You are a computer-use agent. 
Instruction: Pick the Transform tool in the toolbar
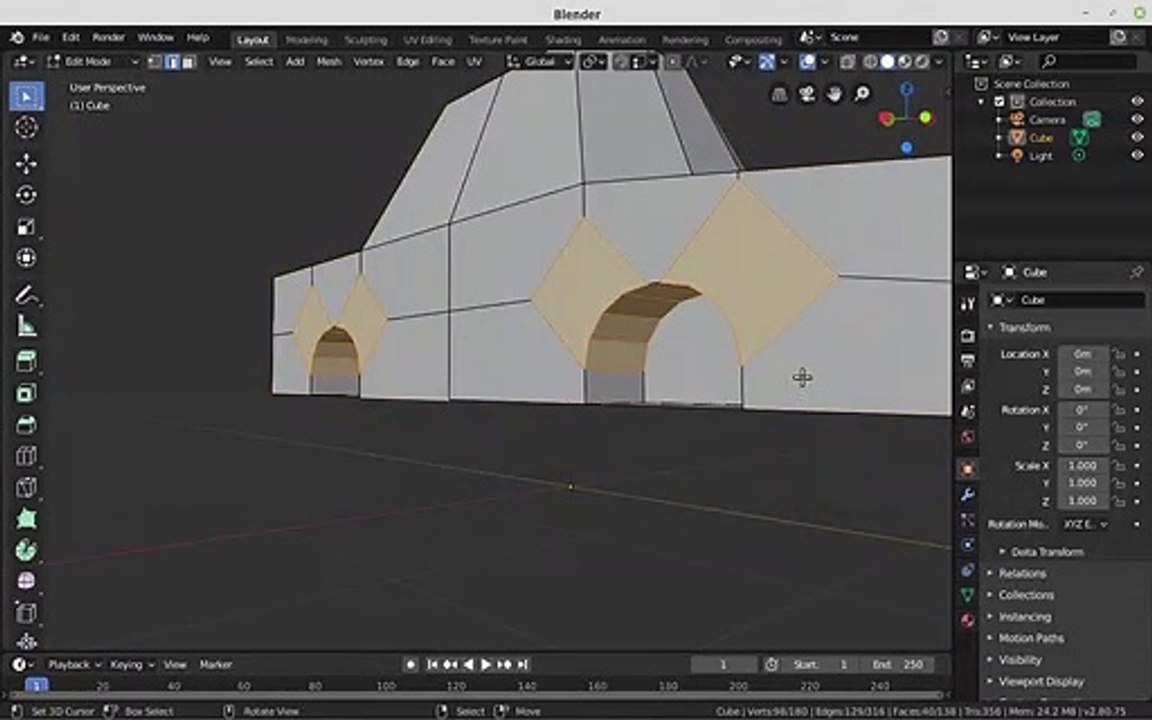tap(26, 258)
